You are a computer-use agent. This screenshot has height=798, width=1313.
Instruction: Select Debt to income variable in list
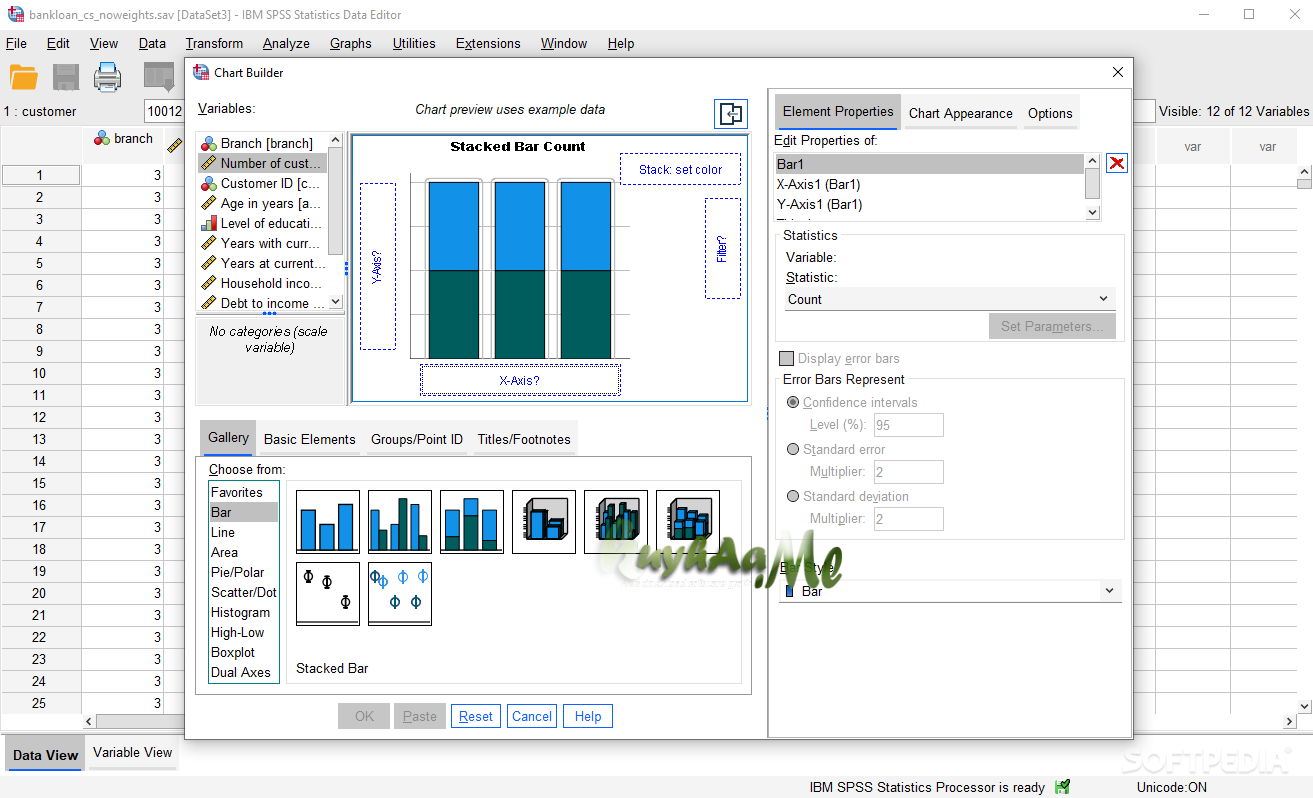tap(261, 303)
